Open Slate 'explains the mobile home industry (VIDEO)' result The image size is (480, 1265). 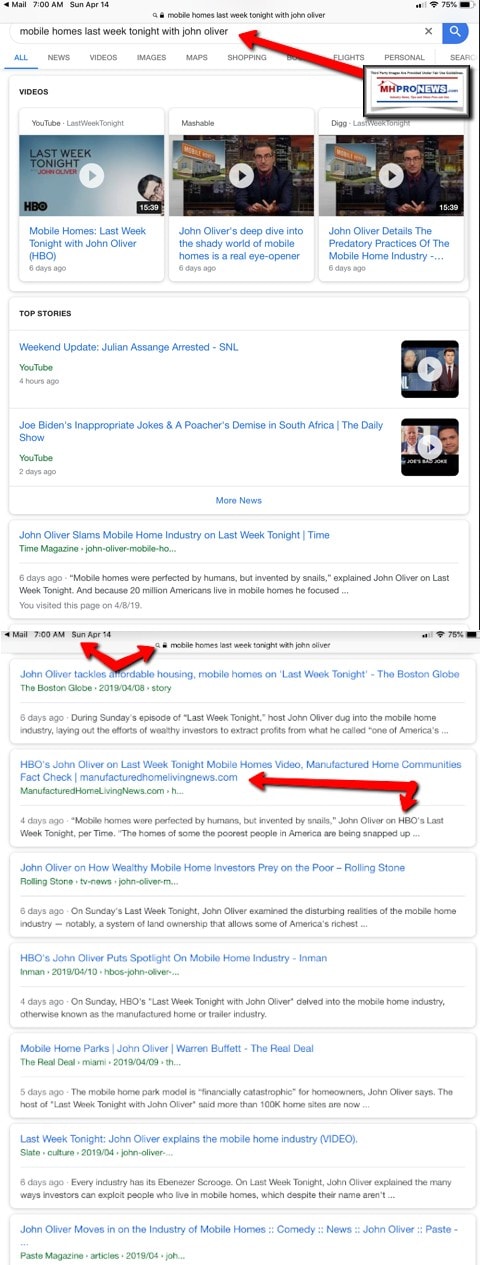coord(189,1138)
